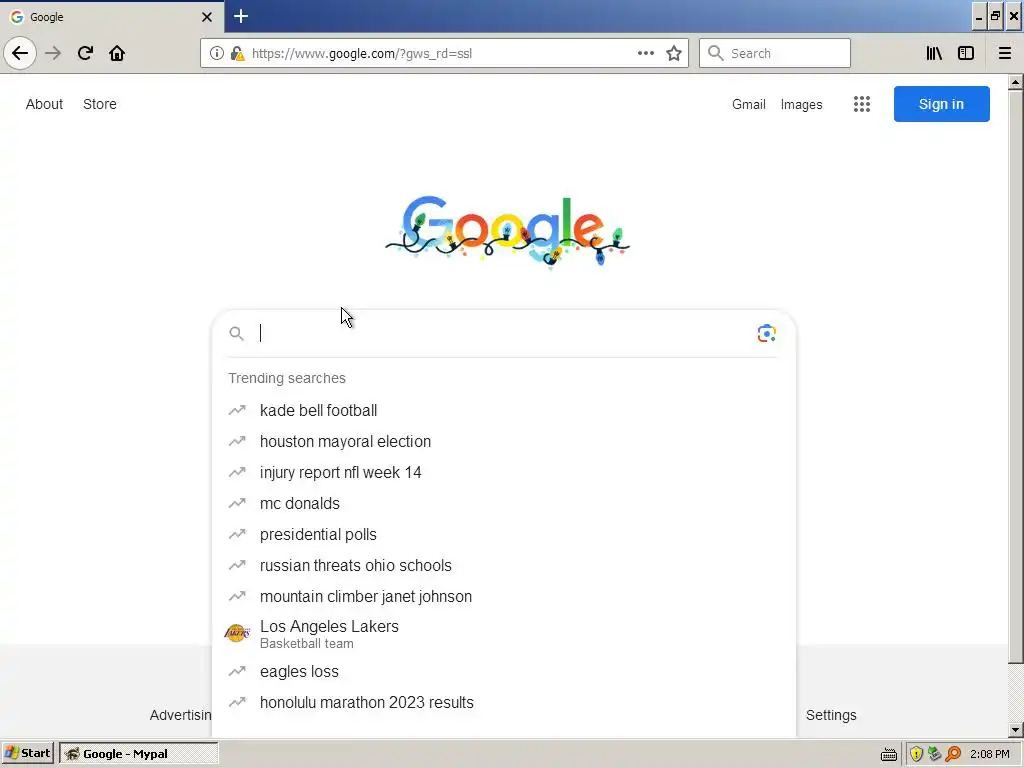Click the trending arrow beside kade bell football
Screen dimensions: 1024x768
(237, 410)
